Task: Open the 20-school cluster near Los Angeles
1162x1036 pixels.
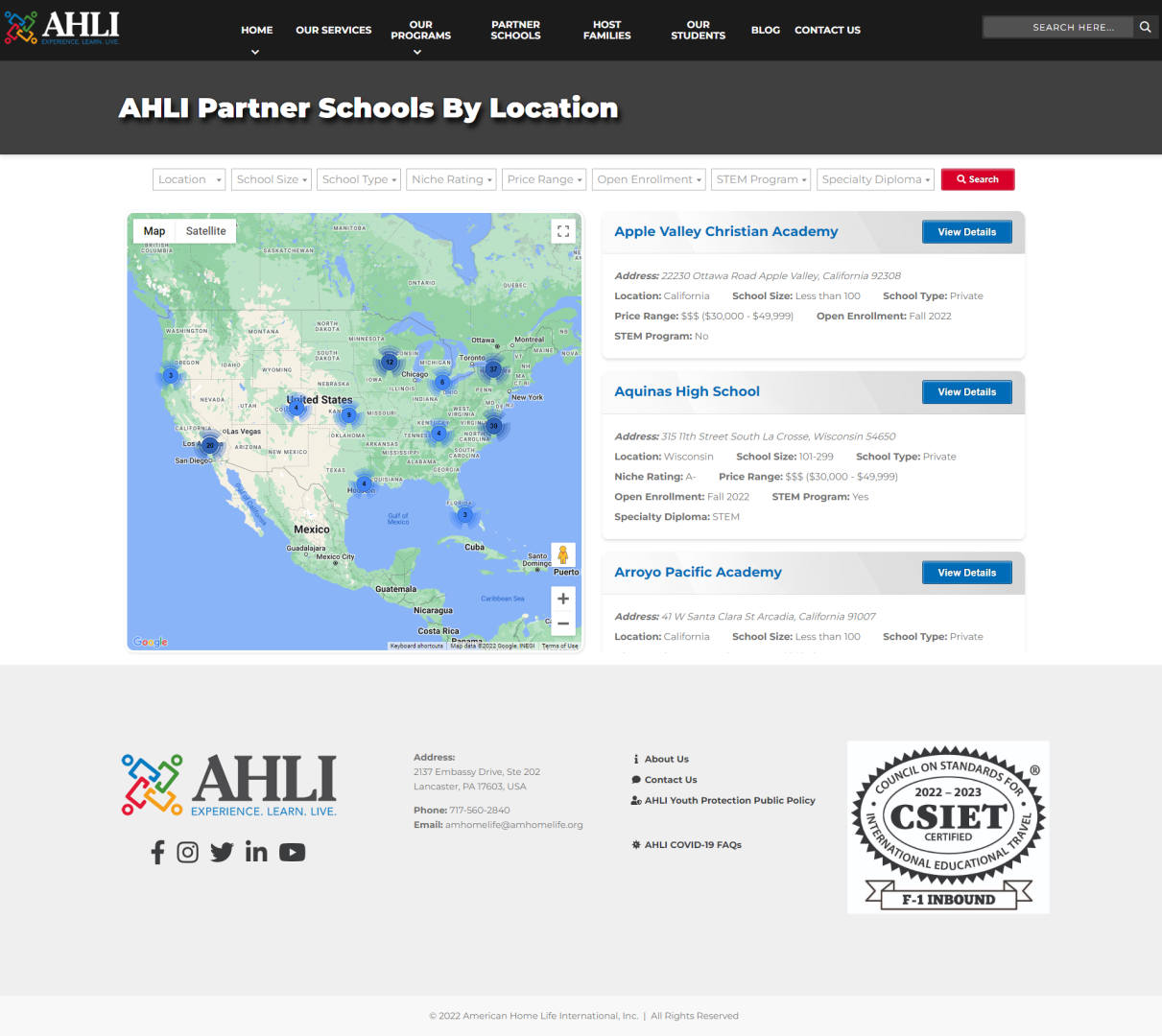Action: pyautogui.click(x=209, y=445)
